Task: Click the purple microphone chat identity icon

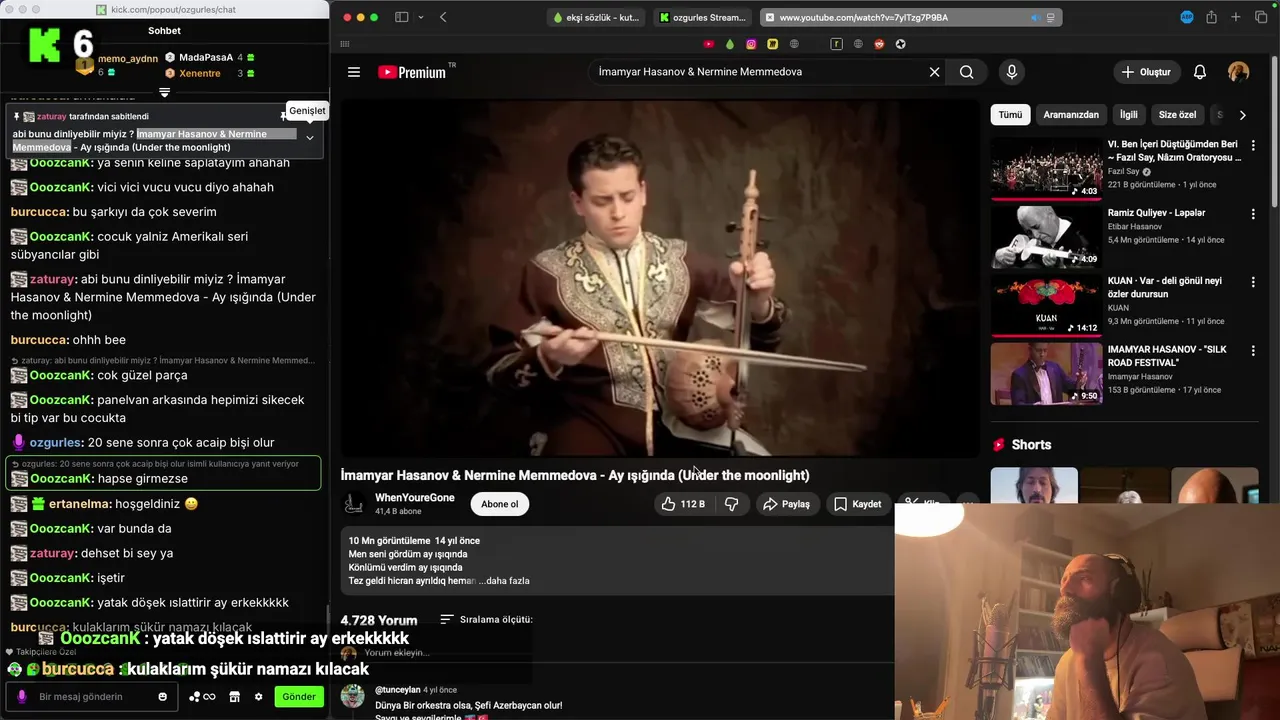Action: click(22, 697)
